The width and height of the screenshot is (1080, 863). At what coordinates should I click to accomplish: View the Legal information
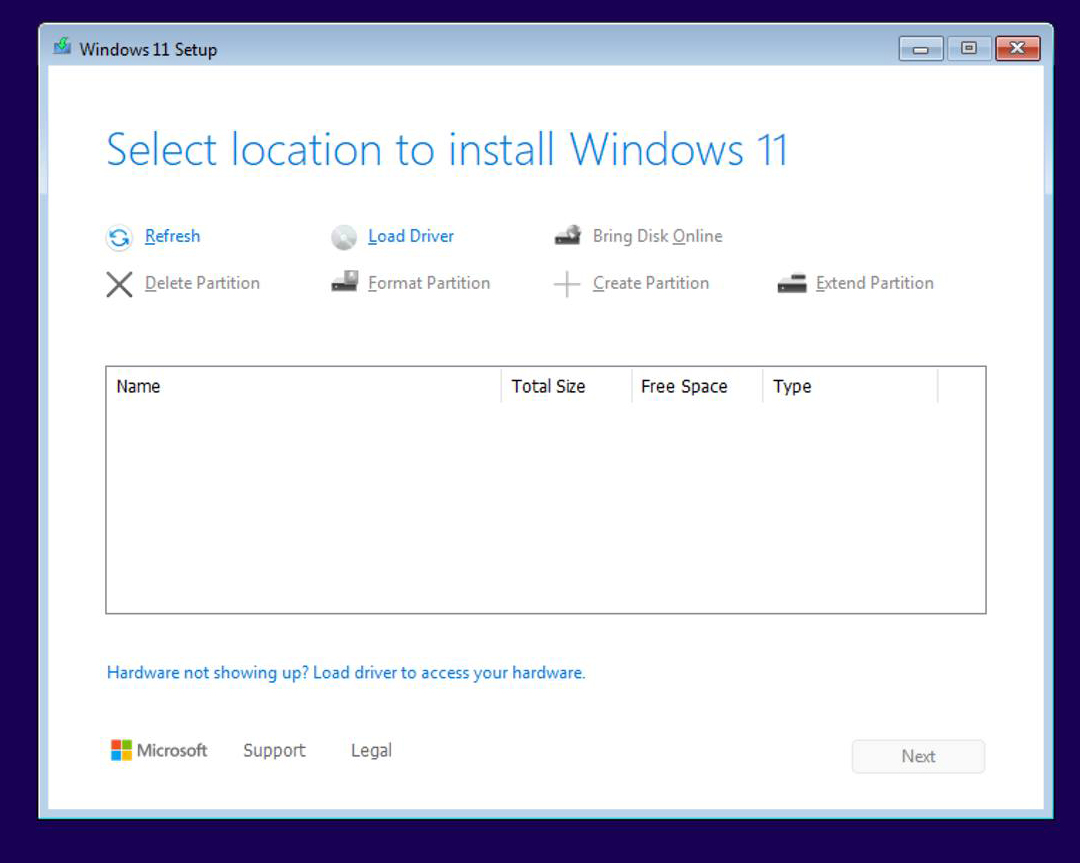[x=370, y=750]
